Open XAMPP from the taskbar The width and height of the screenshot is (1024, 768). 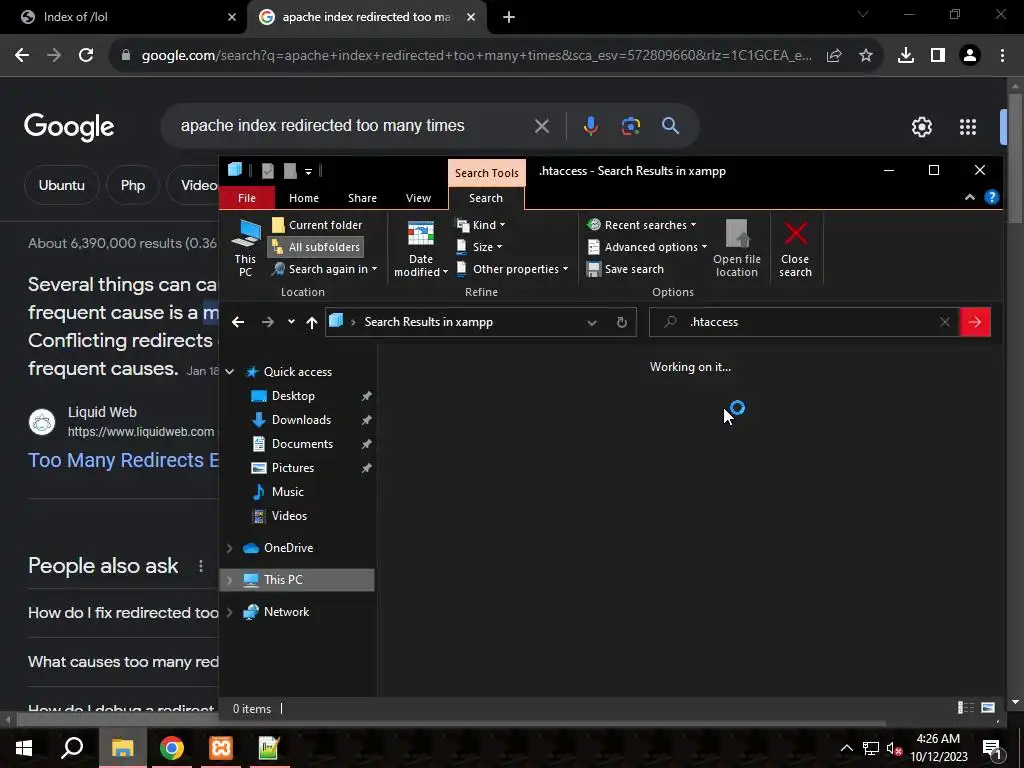coord(221,748)
